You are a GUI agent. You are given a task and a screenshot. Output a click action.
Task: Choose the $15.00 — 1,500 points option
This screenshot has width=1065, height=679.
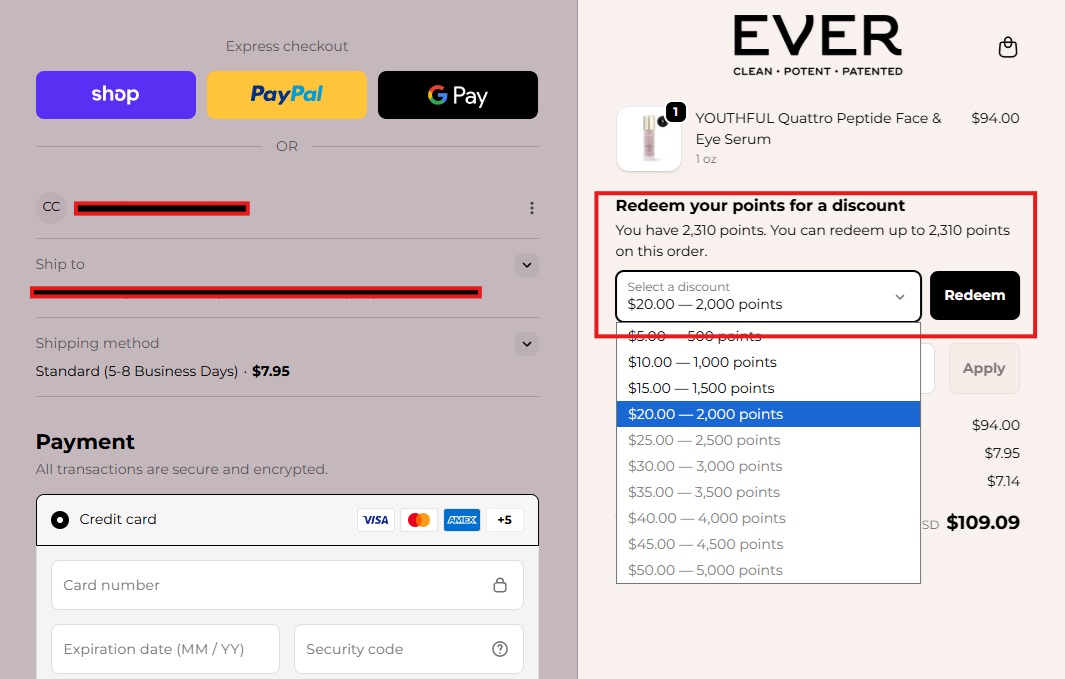pos(701,388)
